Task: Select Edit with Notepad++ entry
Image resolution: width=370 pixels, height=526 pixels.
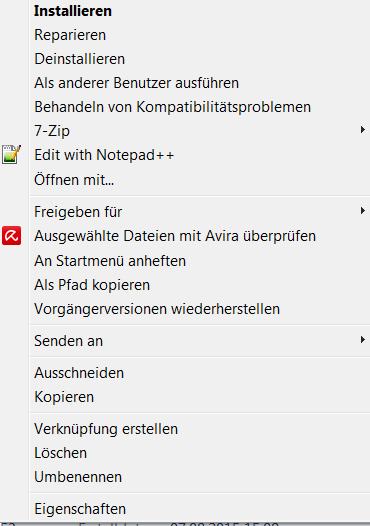Action: pos(104,155)
